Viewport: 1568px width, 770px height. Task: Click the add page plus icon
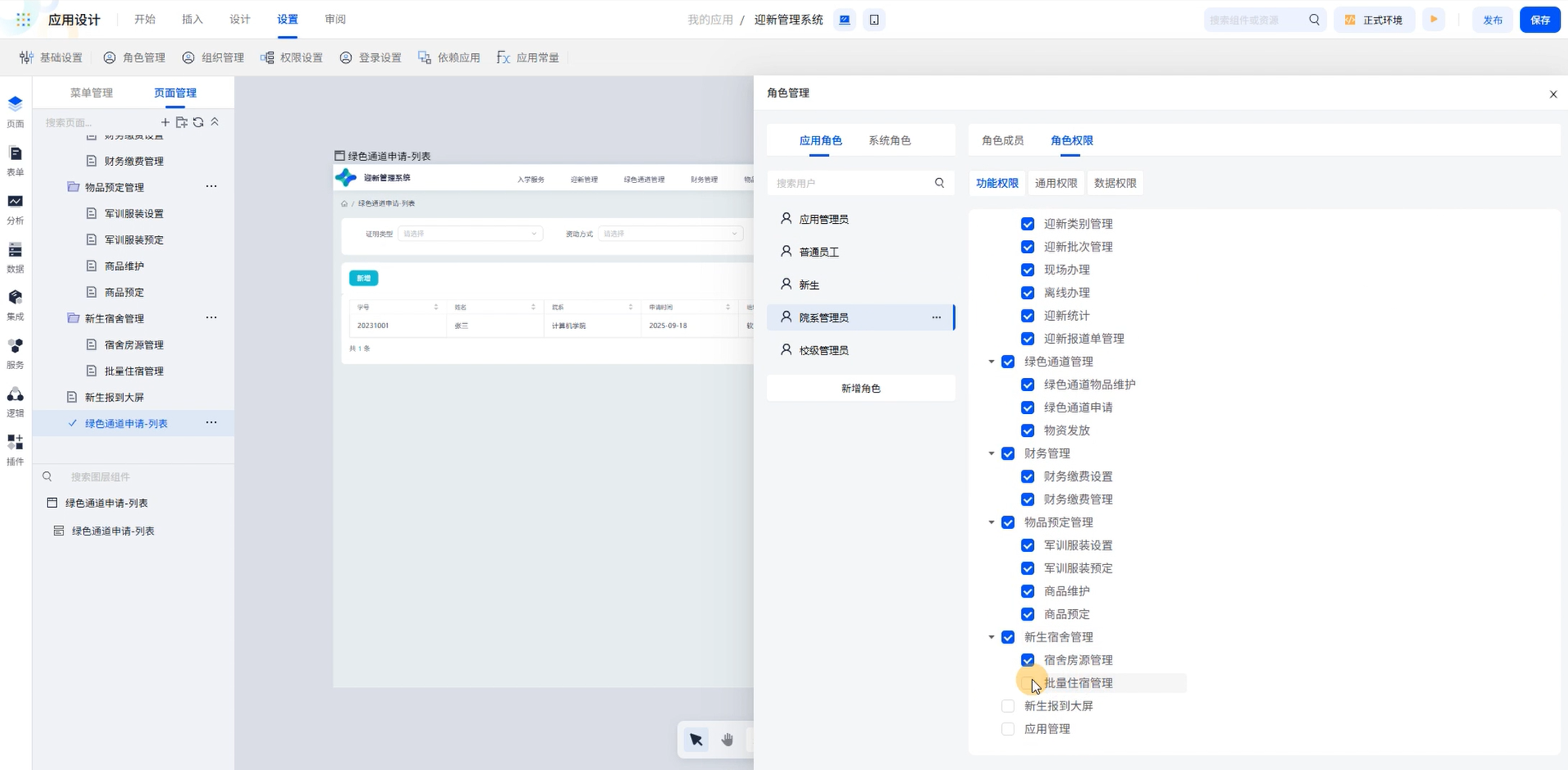coord(165,122)
